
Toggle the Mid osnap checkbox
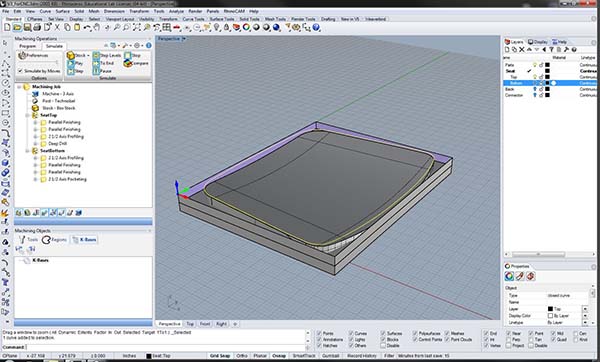click(554, 333)
